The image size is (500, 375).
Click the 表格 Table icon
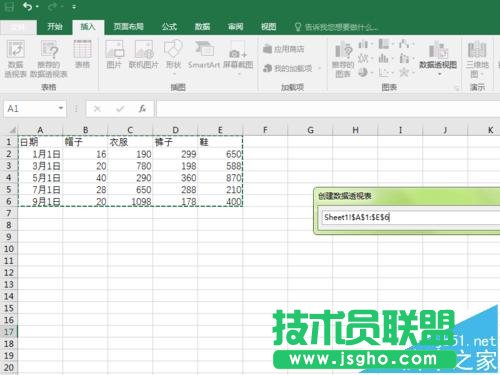click(82, 54)
